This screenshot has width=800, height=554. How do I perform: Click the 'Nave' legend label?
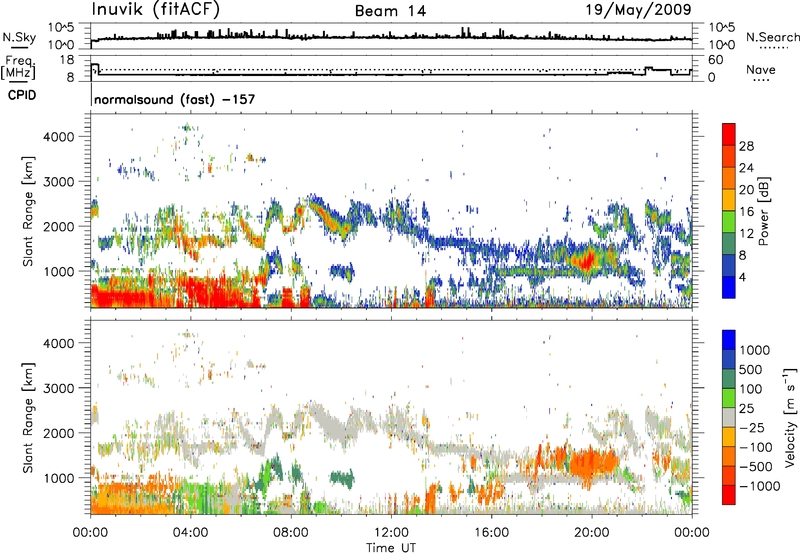[x=761, y=69]
